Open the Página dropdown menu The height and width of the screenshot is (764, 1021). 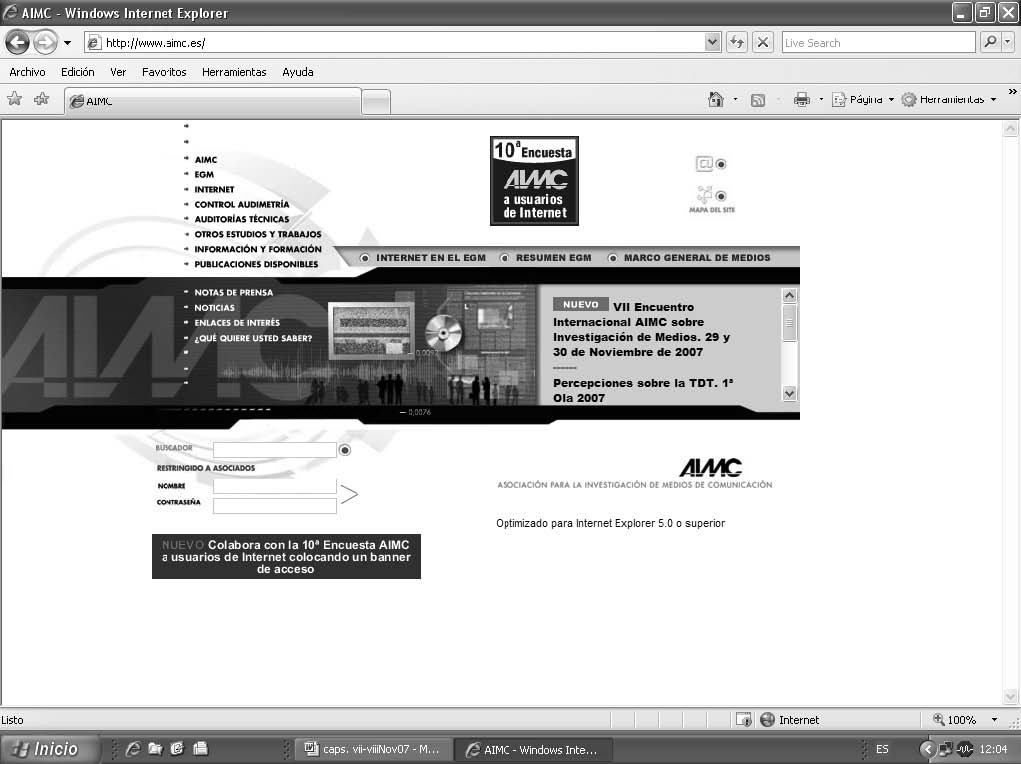[863, 99]
